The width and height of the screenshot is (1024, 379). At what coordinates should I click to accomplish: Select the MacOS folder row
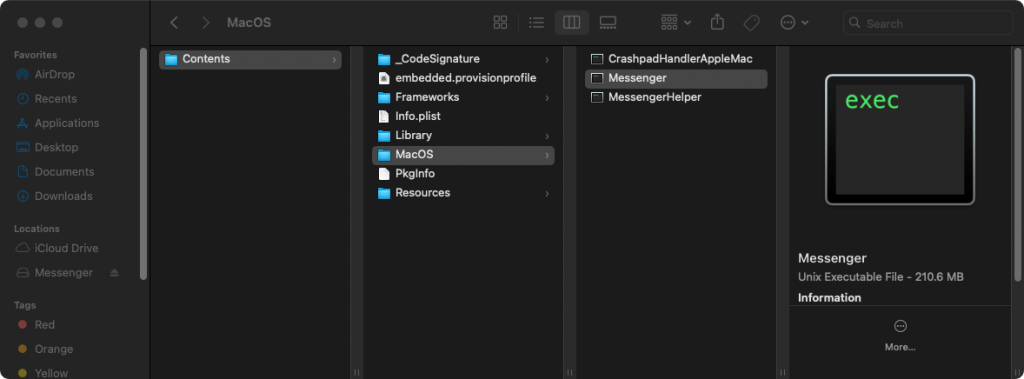(463, 155)
